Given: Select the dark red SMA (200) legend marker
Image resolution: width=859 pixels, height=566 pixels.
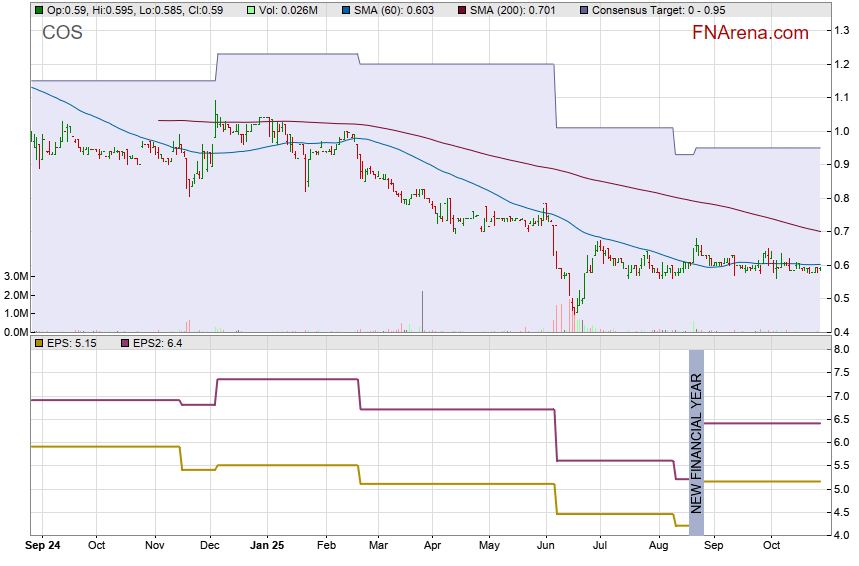Looking at the screenshot, I should point(462,10).
